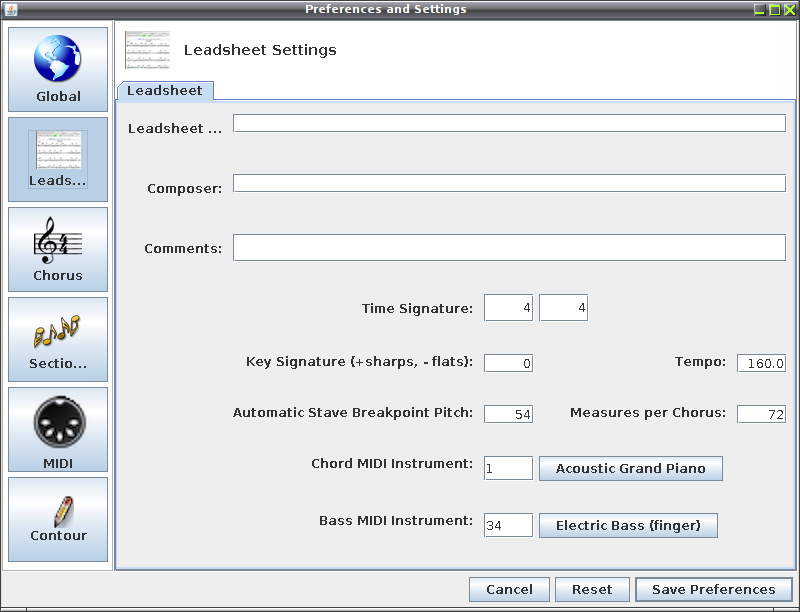Click the "Preferences and Settings" window title
800x612 pixels.
386,9
